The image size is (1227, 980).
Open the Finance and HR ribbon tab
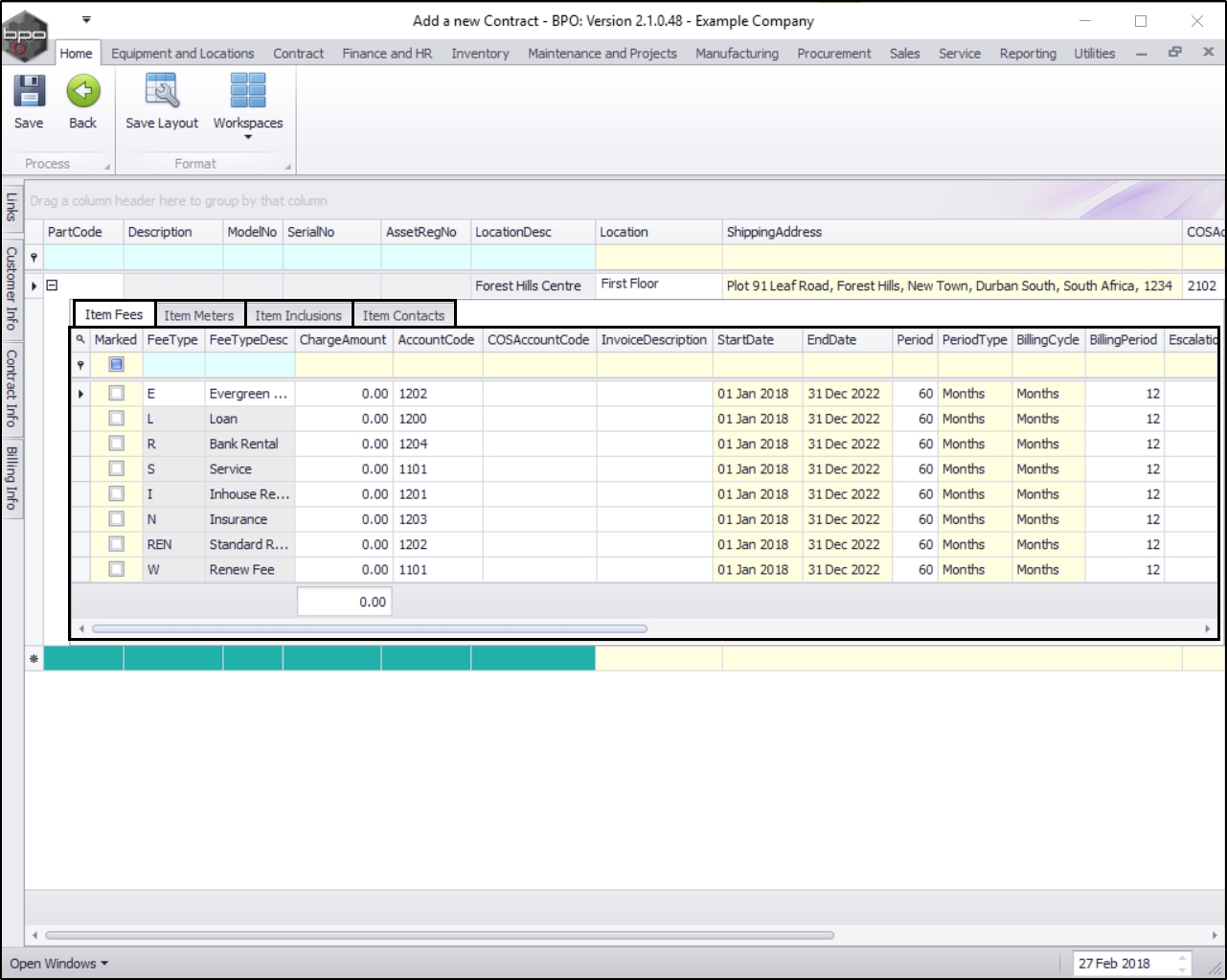point(387,54)
